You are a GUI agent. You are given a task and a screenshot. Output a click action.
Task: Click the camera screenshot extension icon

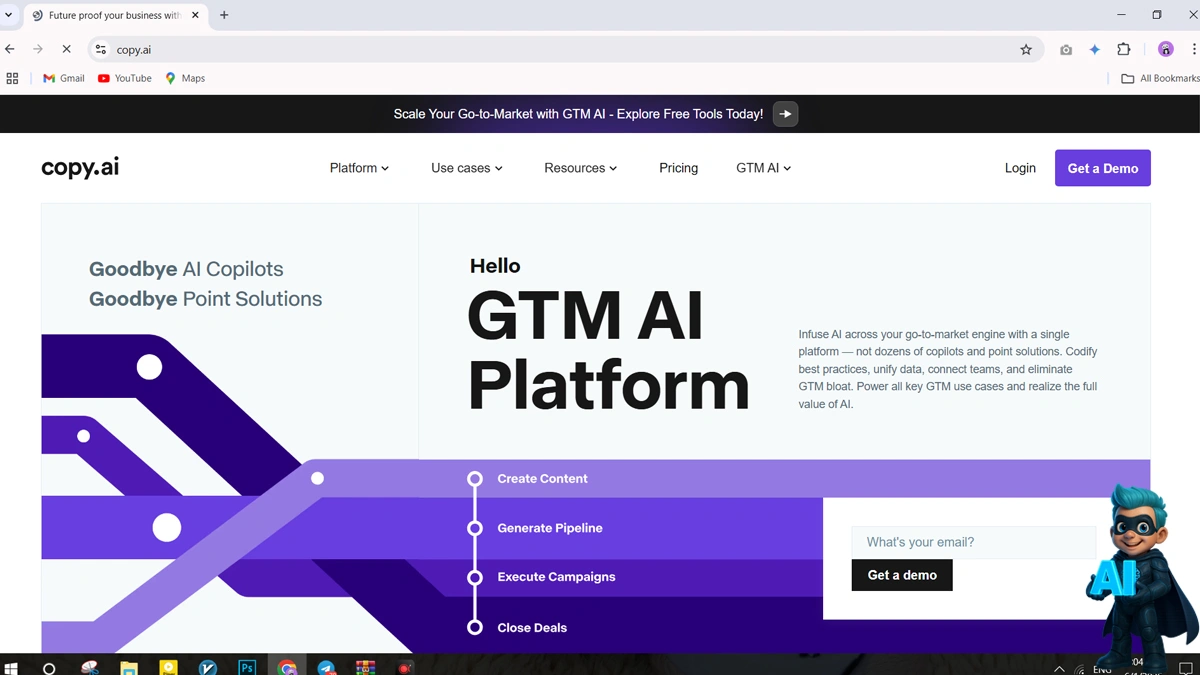1066,50
